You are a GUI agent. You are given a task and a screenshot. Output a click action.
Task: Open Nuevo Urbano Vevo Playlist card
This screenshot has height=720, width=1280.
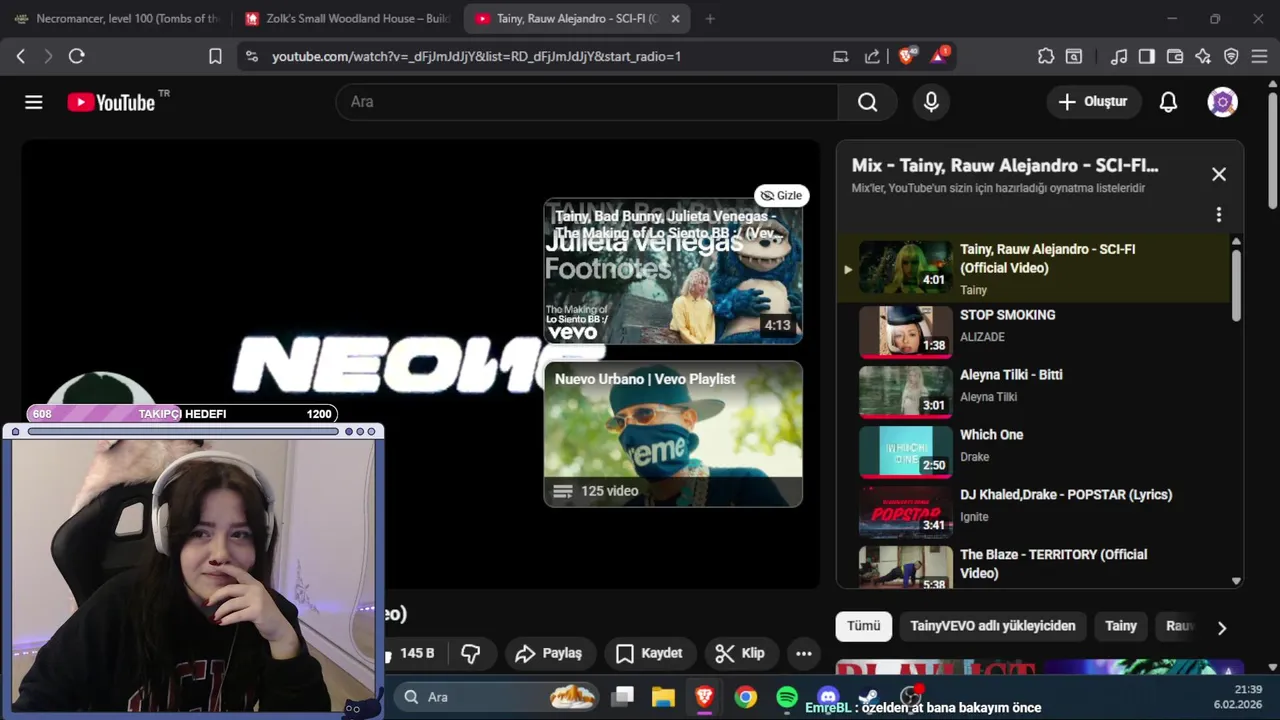673,434
